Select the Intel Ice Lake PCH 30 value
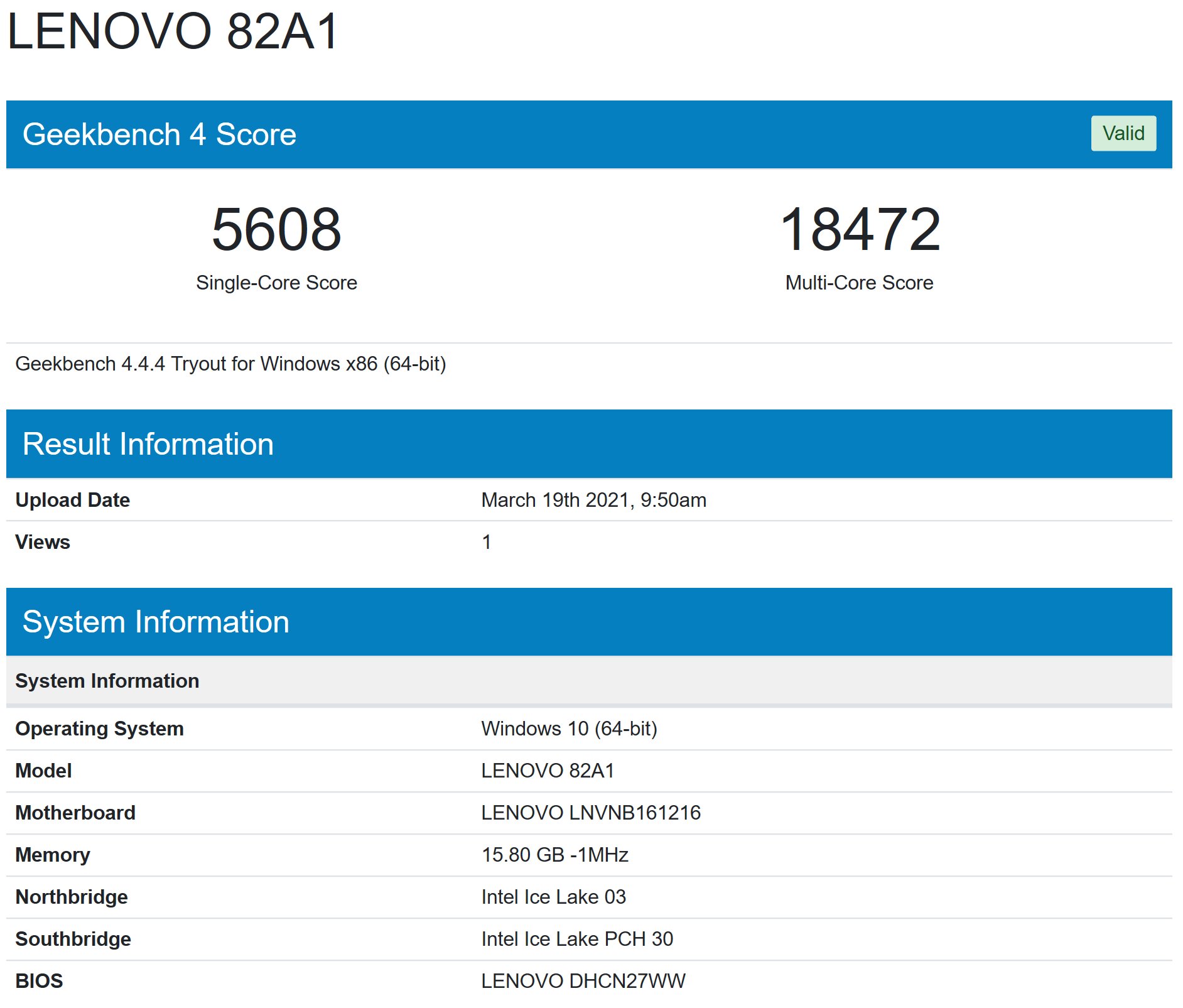The height and width of the screenshot is (1008, 1183). click(577, 939)
